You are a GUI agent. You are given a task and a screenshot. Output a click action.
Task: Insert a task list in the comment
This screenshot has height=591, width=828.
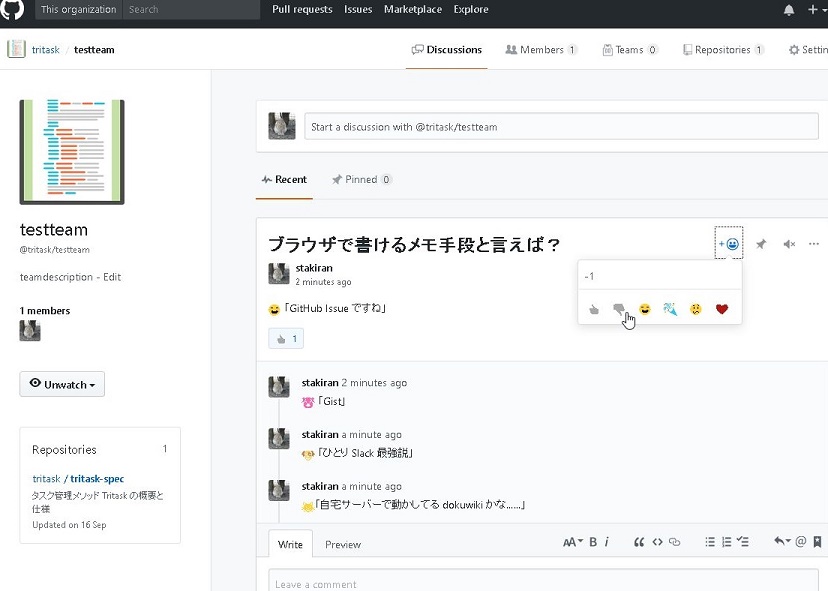coord(744,542)
